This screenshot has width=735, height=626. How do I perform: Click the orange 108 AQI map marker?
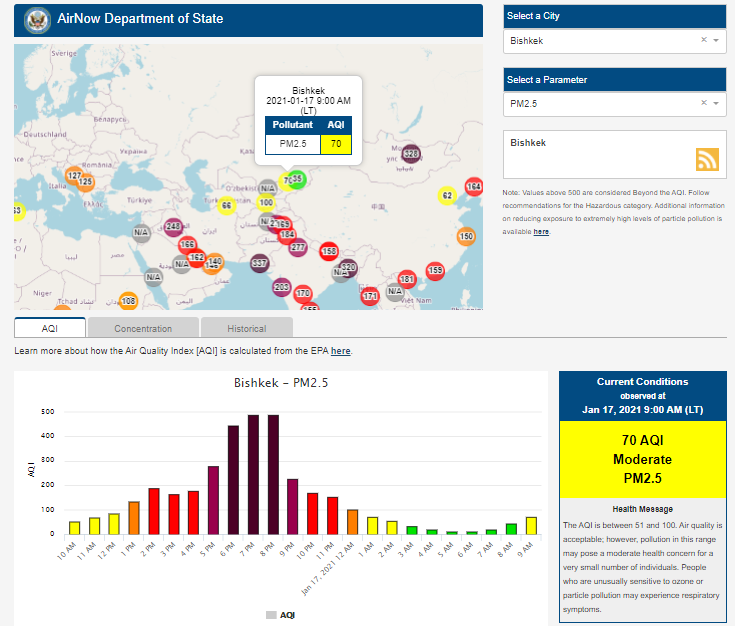pos(128,300)
